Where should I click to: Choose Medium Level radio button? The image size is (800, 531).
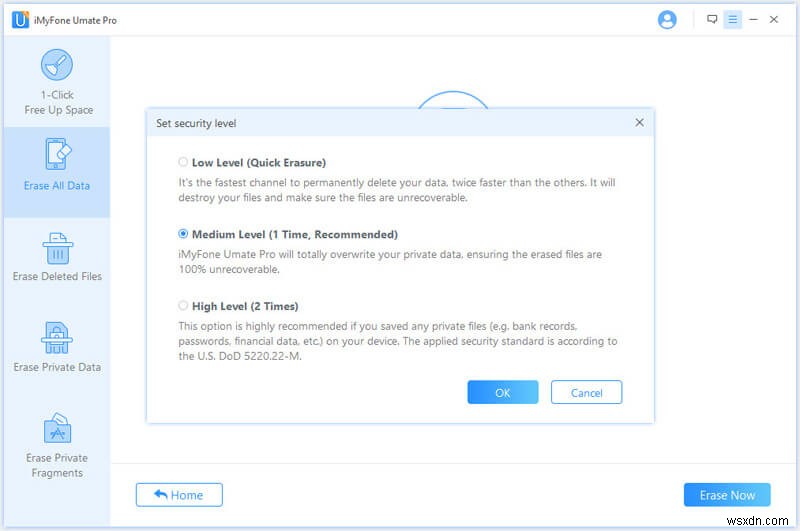[183, 234]
